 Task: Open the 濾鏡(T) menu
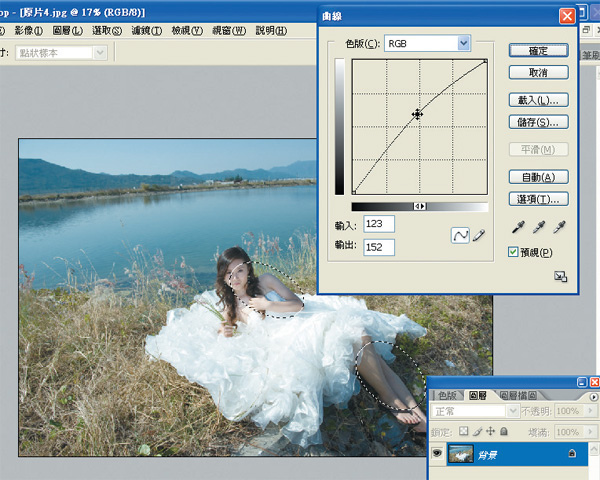coord(147,31)
